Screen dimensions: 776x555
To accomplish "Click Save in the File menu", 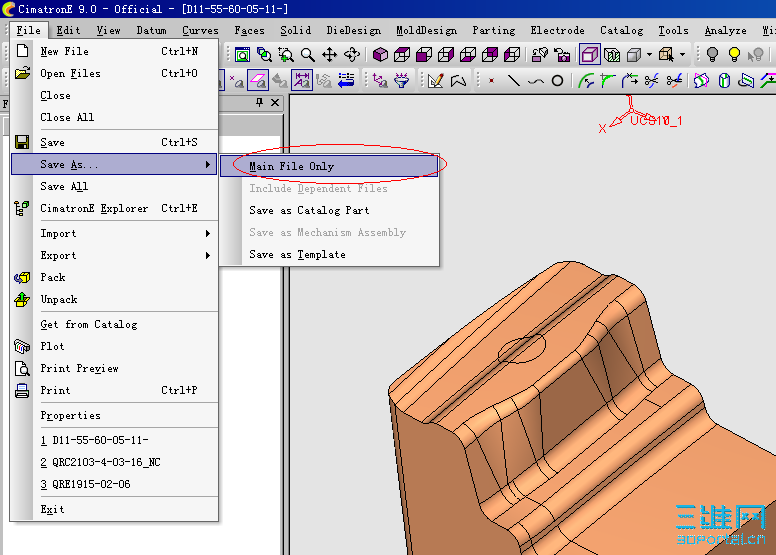I will click(x=114, y=142).
